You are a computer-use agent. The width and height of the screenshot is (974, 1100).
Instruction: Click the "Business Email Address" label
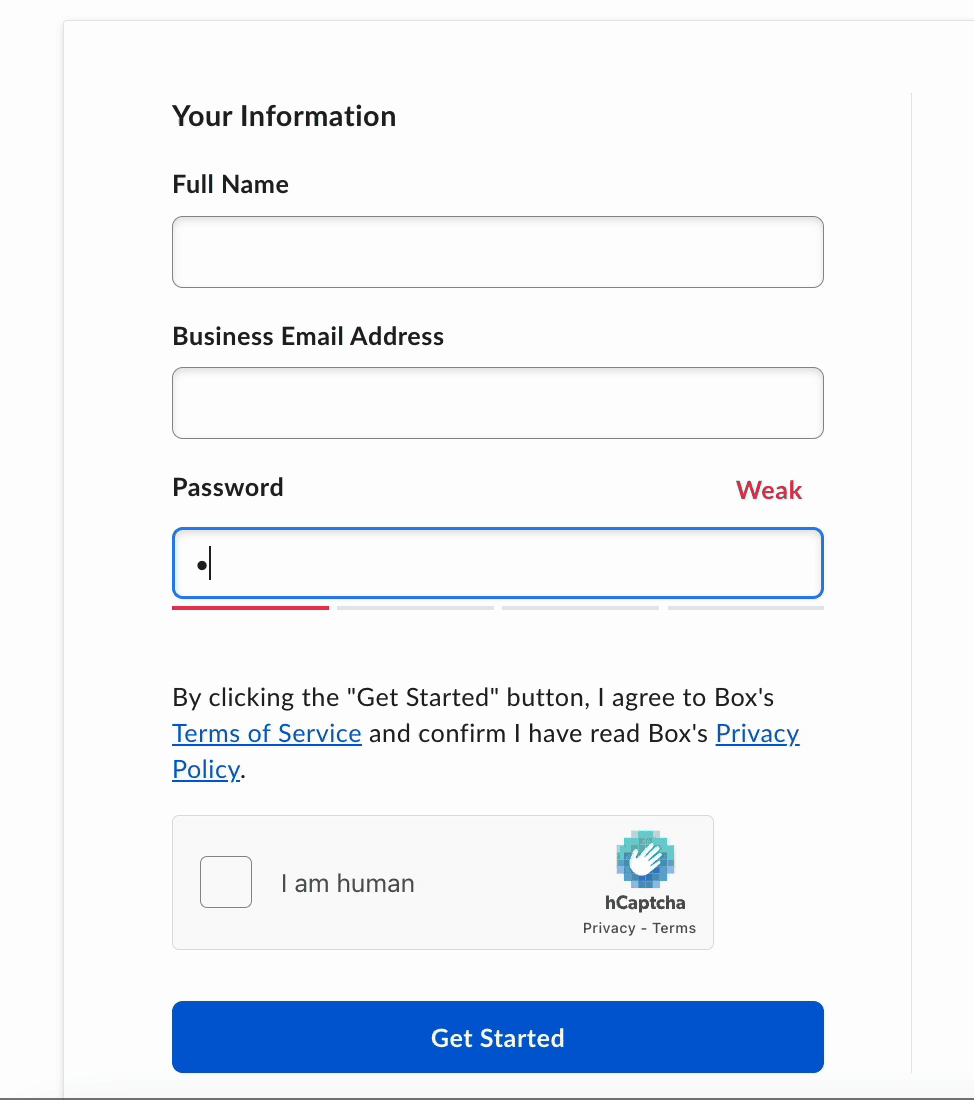click(308, 336)
